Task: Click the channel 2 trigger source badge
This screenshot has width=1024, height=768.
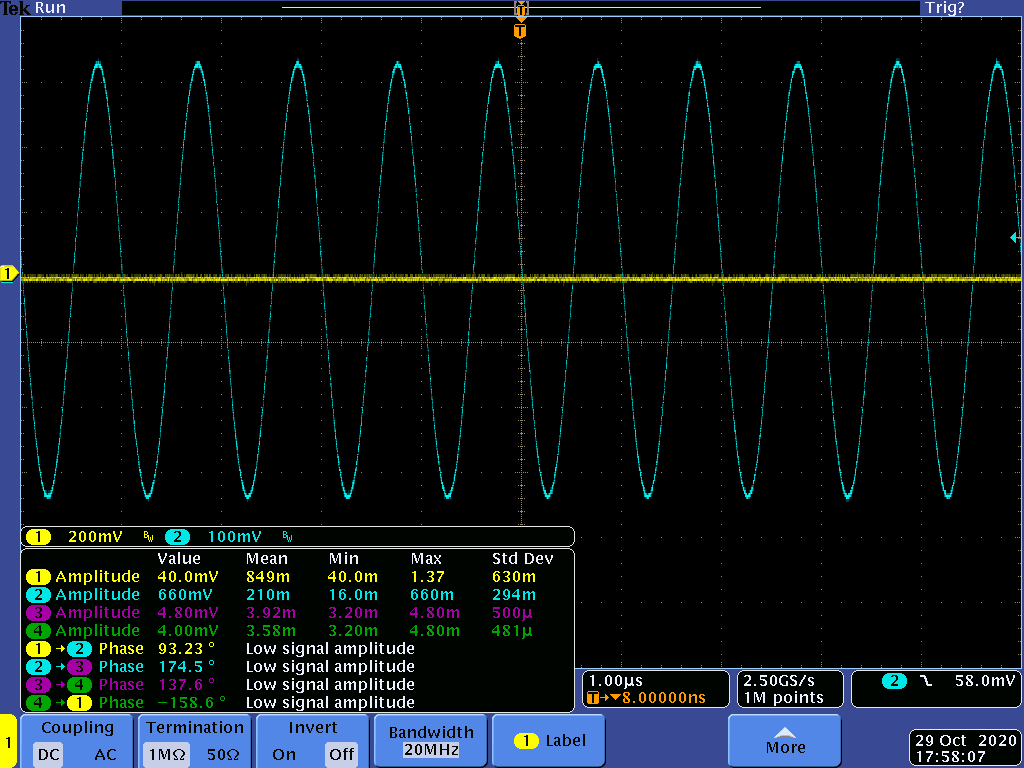Action: pos(893,681)
